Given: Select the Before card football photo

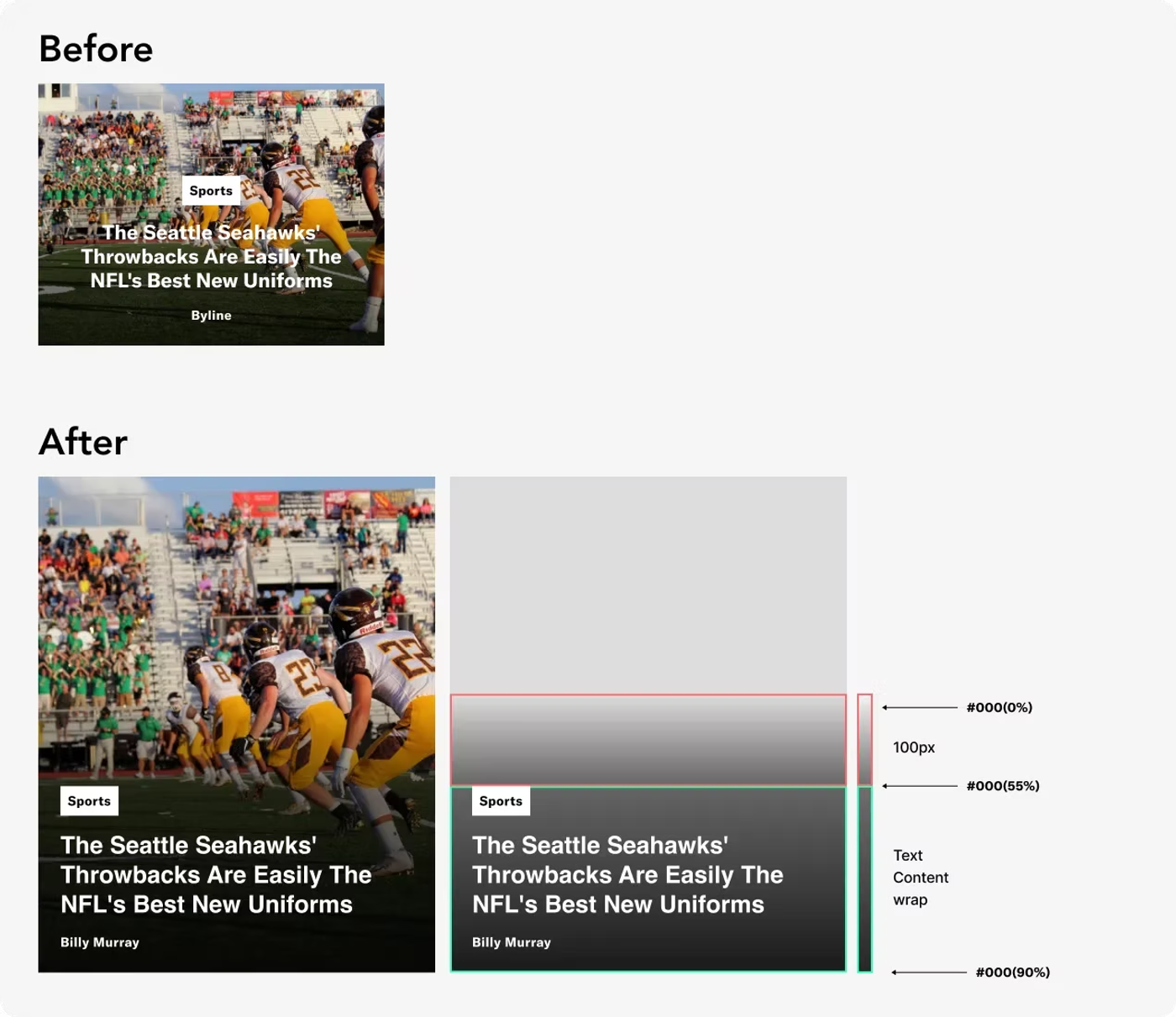Looking at the screenshot, I should pos(211,214).
